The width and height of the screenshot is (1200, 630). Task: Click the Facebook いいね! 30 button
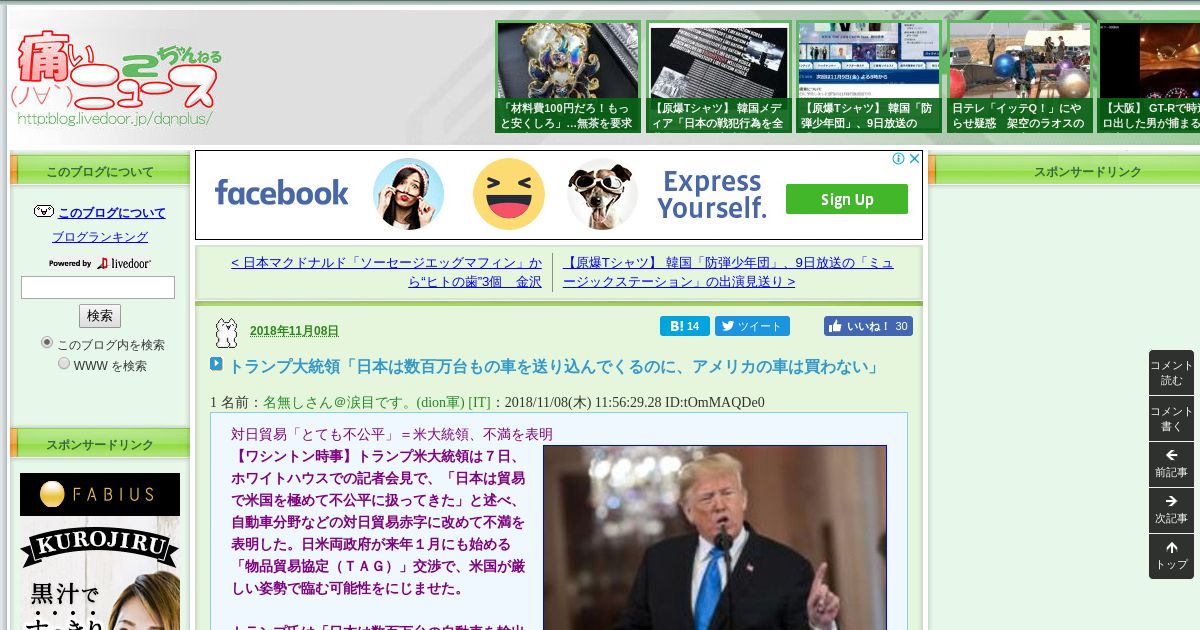click(x=868, y=326)
